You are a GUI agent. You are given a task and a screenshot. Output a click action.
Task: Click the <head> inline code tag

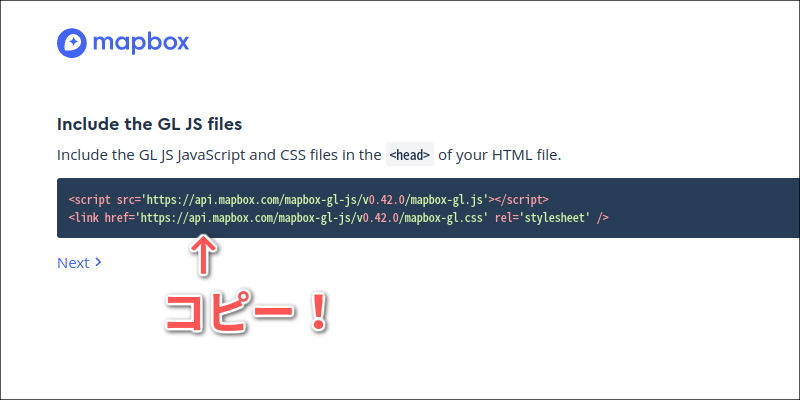410,155
